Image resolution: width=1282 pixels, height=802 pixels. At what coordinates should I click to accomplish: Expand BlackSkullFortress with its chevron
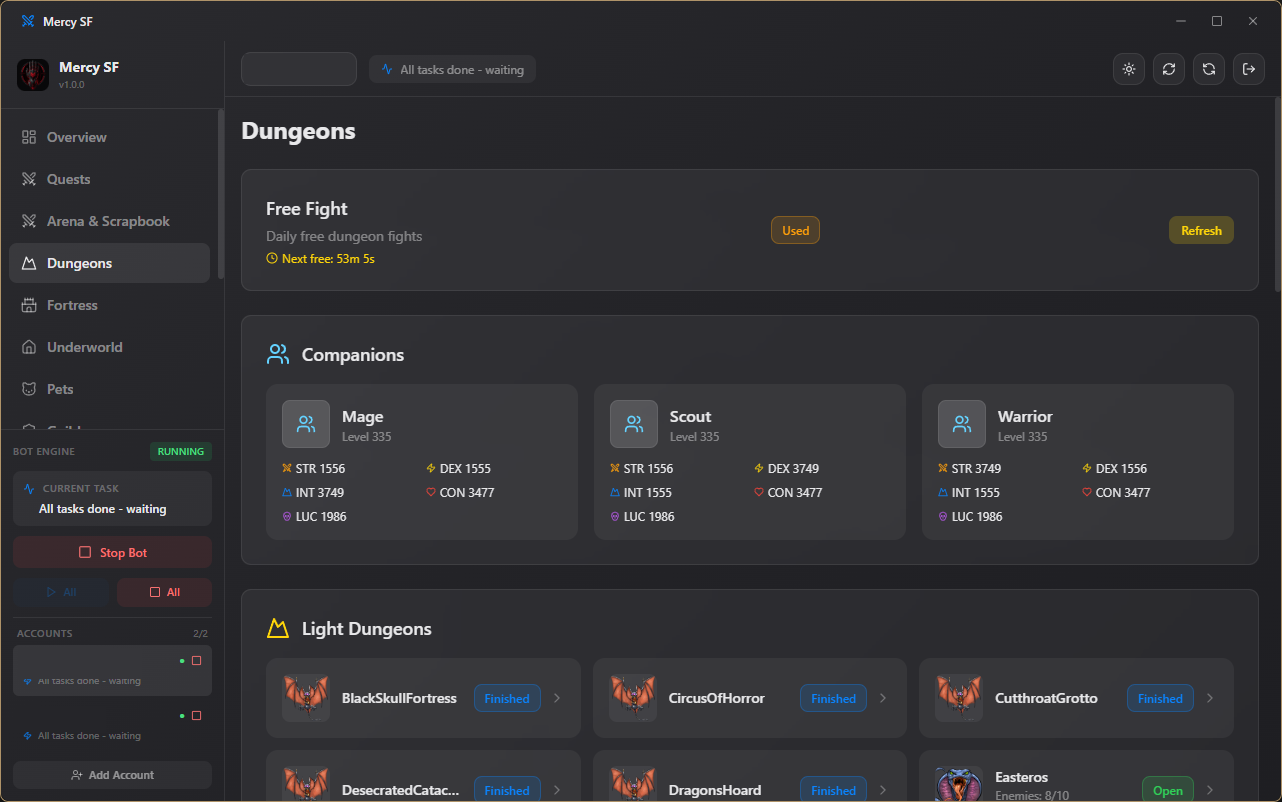pos(557,698)
